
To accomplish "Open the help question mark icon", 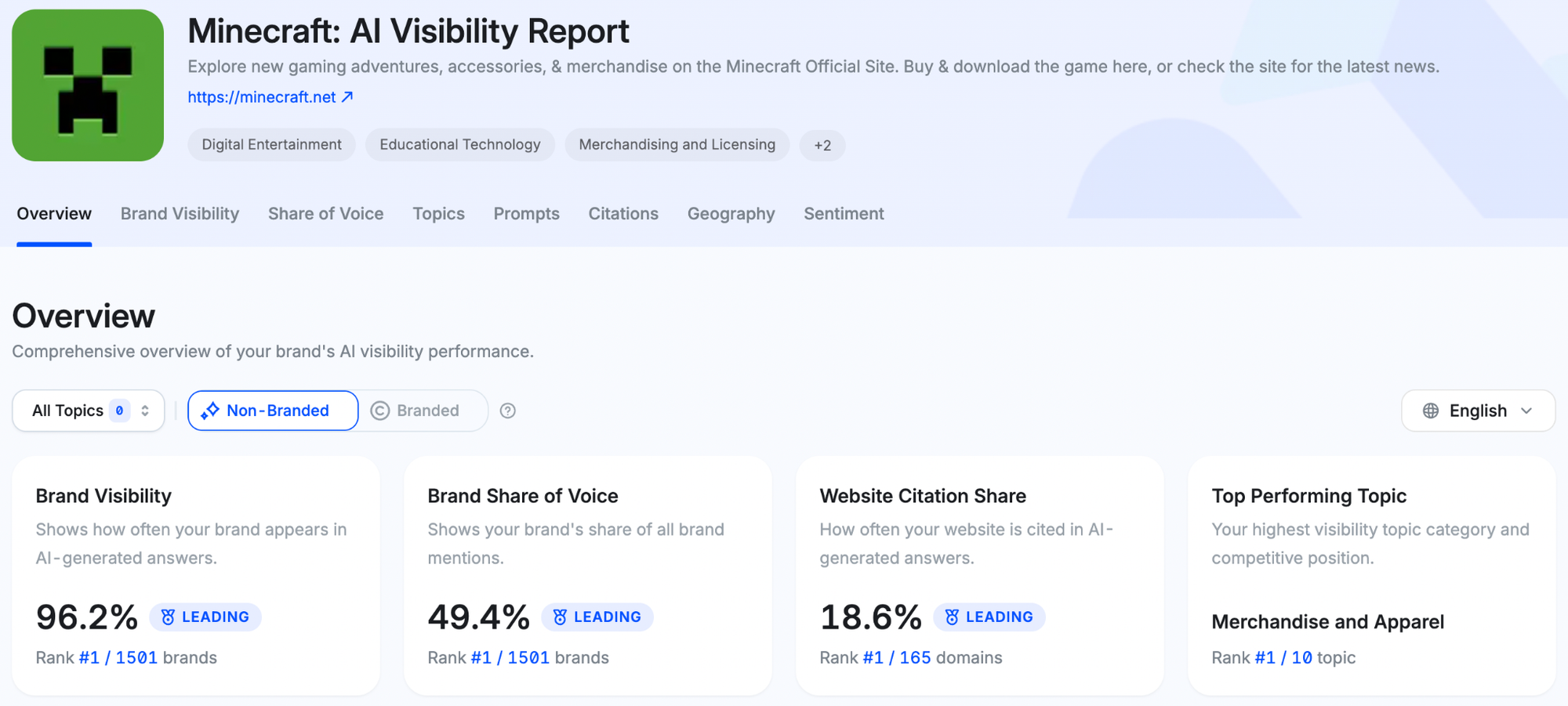I will coord(507,410).
